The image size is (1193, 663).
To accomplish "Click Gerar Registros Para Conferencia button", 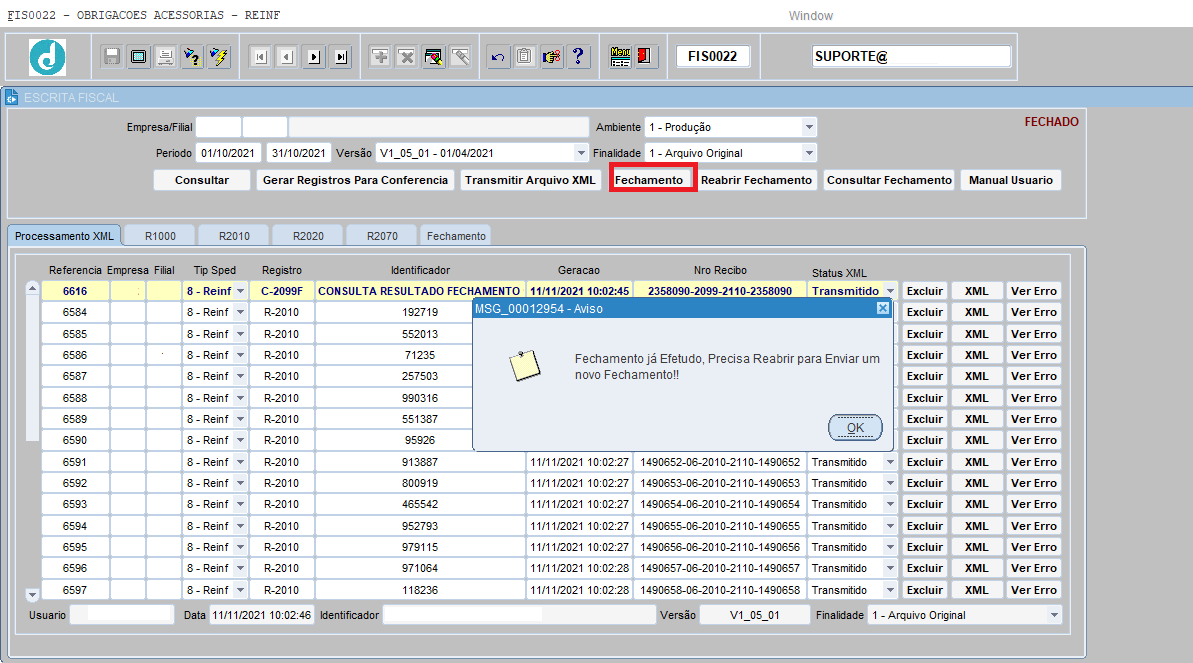I will click(x=355, y=180).
